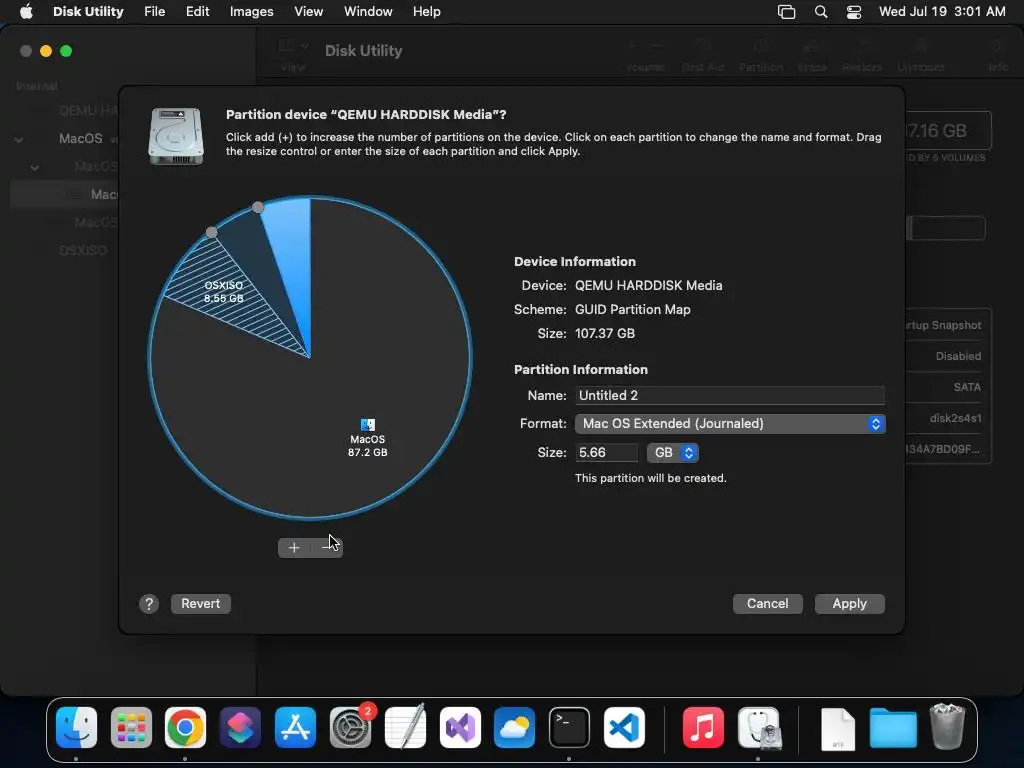Open the Apple menu
Viewport: 1024px width, 768px height.
pos(26,12)
